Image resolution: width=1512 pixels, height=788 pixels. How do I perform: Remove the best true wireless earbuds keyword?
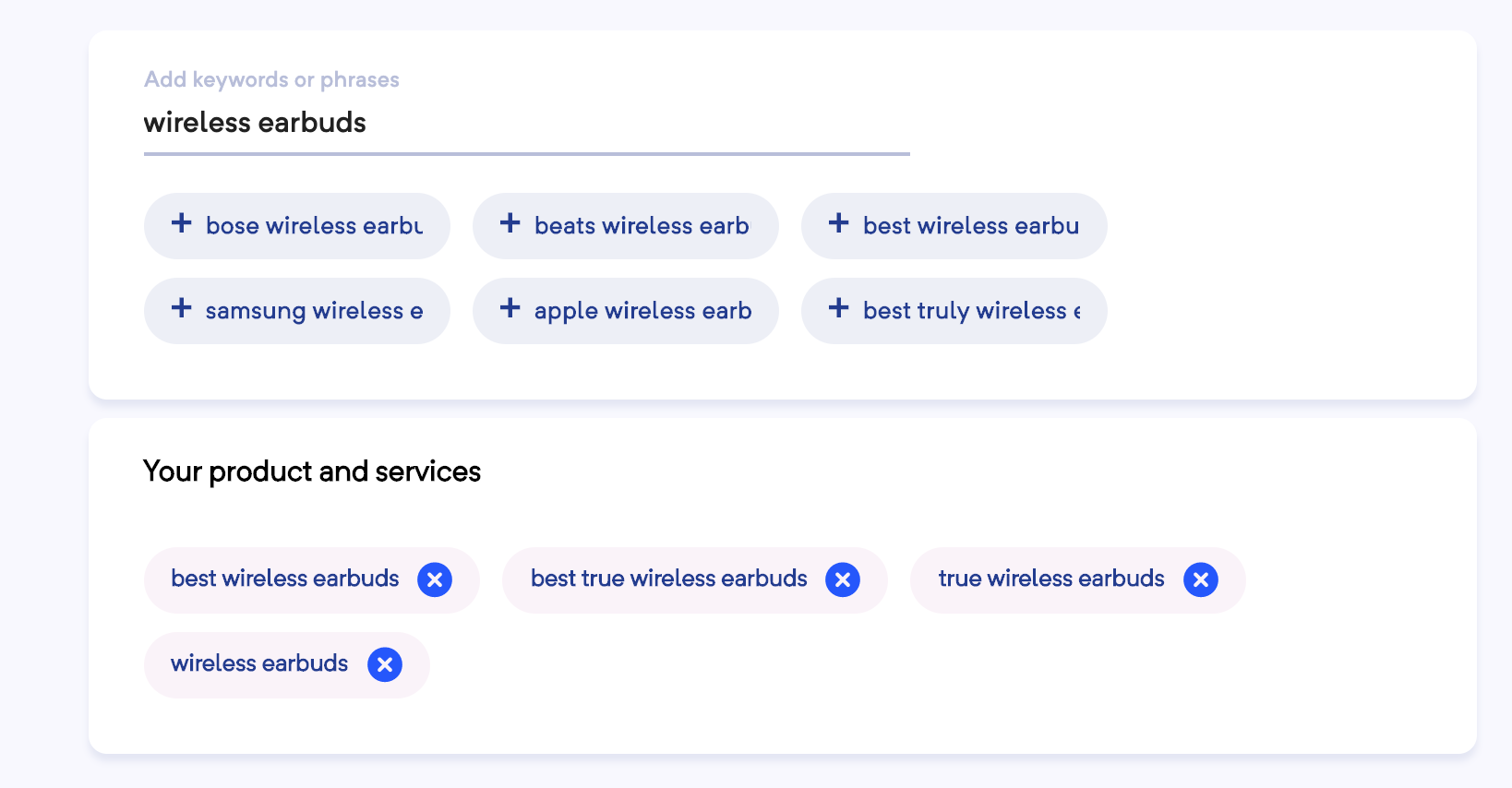pos(843,579)
